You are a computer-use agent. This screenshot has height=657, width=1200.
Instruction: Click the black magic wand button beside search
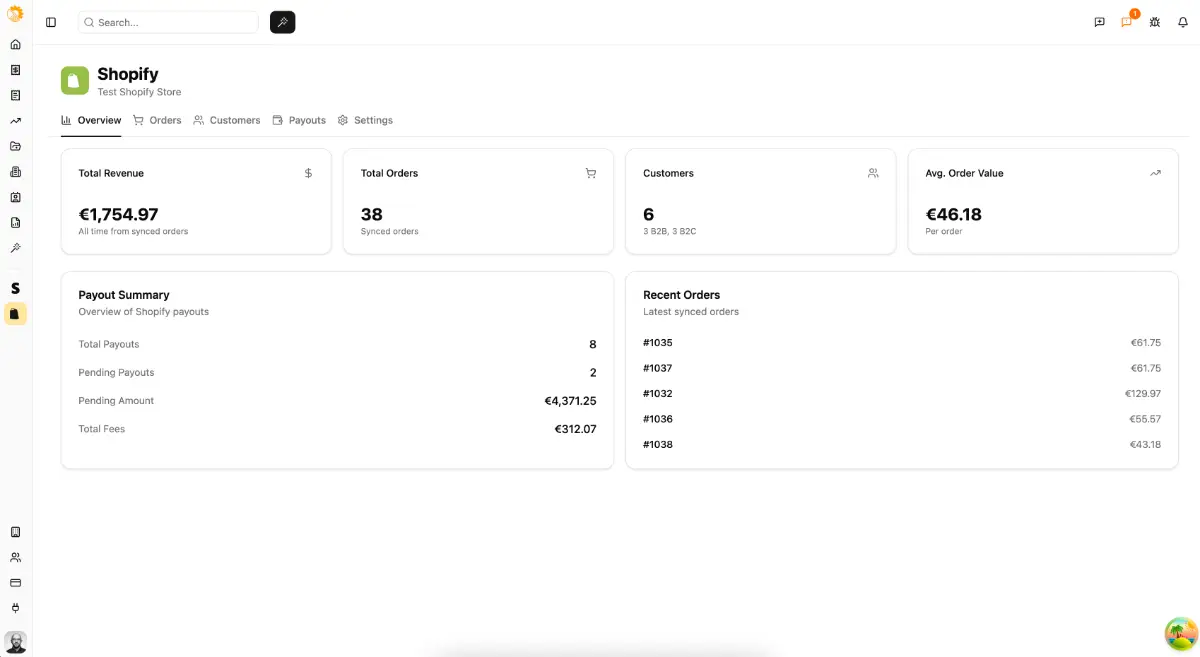click(x=282, y=22)
